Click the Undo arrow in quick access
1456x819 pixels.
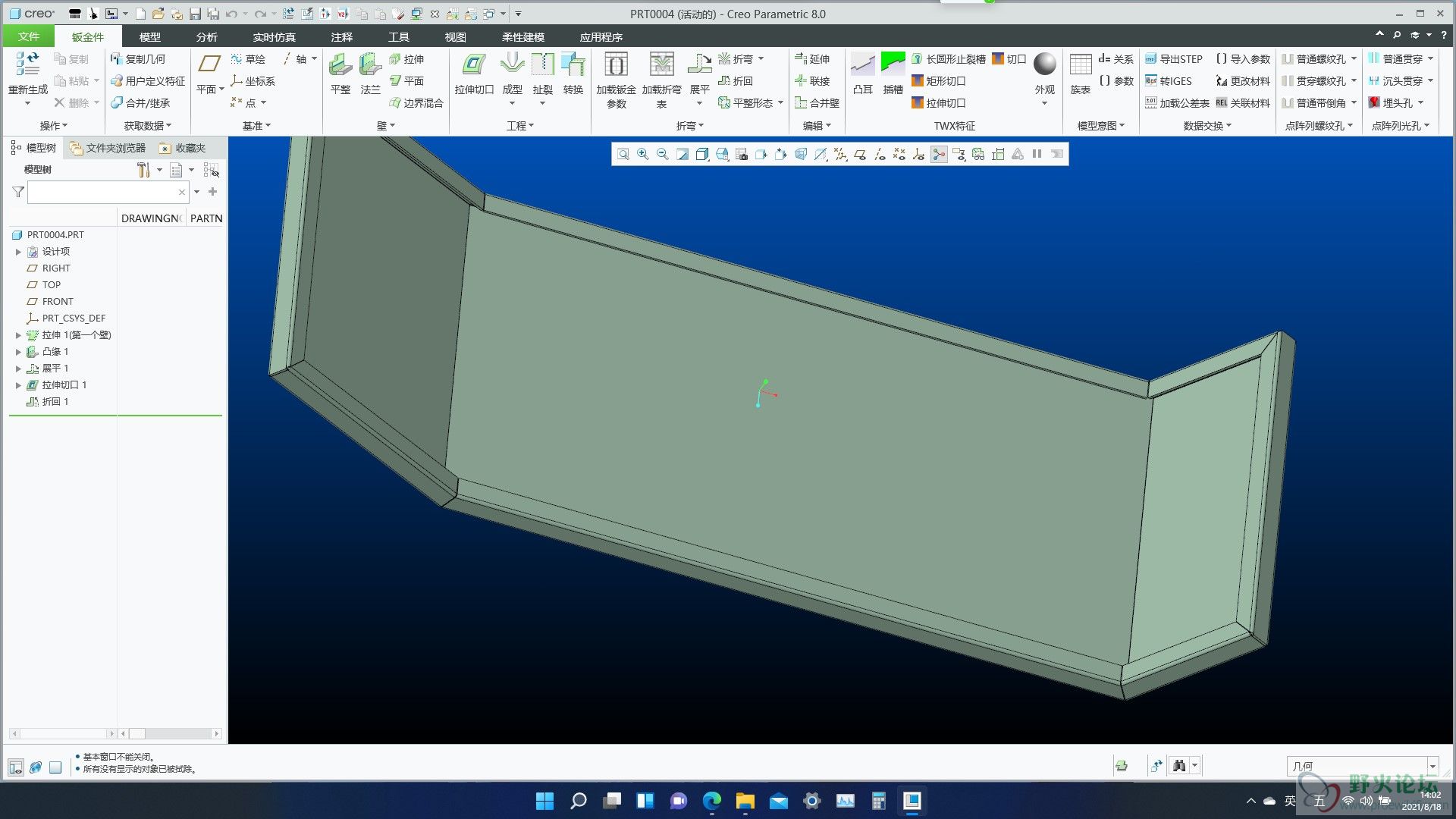231,14
